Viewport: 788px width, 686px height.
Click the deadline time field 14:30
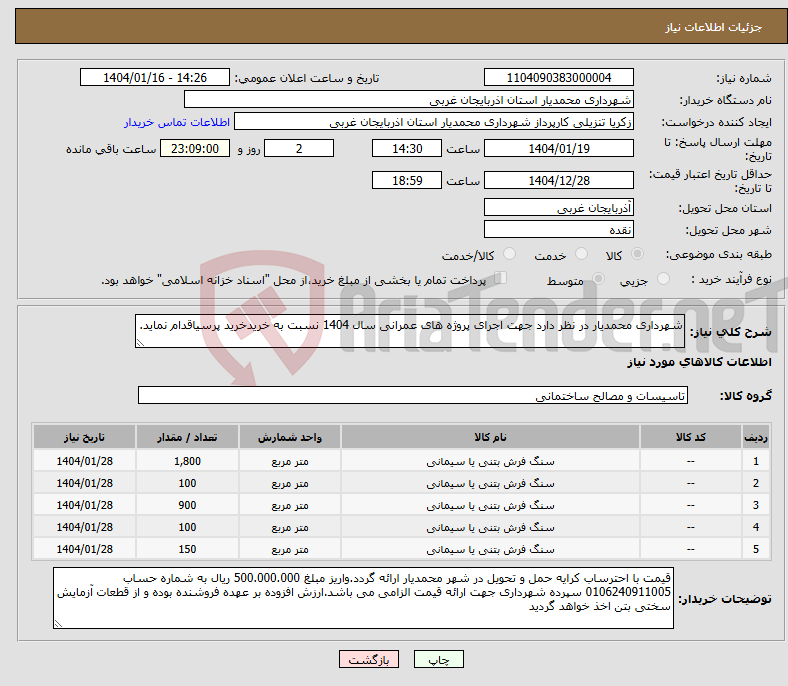coord(407,149)
